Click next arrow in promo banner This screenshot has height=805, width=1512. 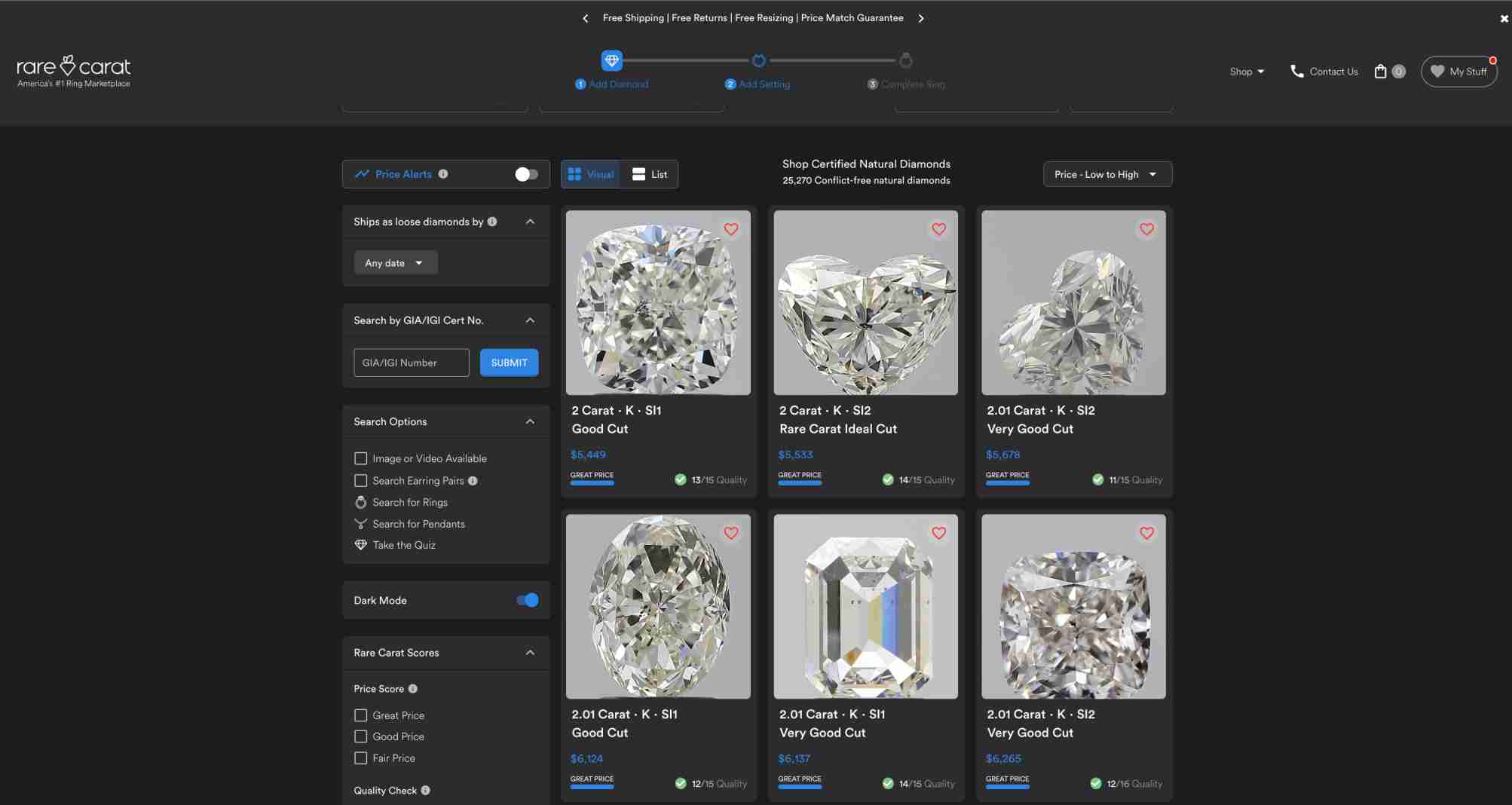pos(920,18)
